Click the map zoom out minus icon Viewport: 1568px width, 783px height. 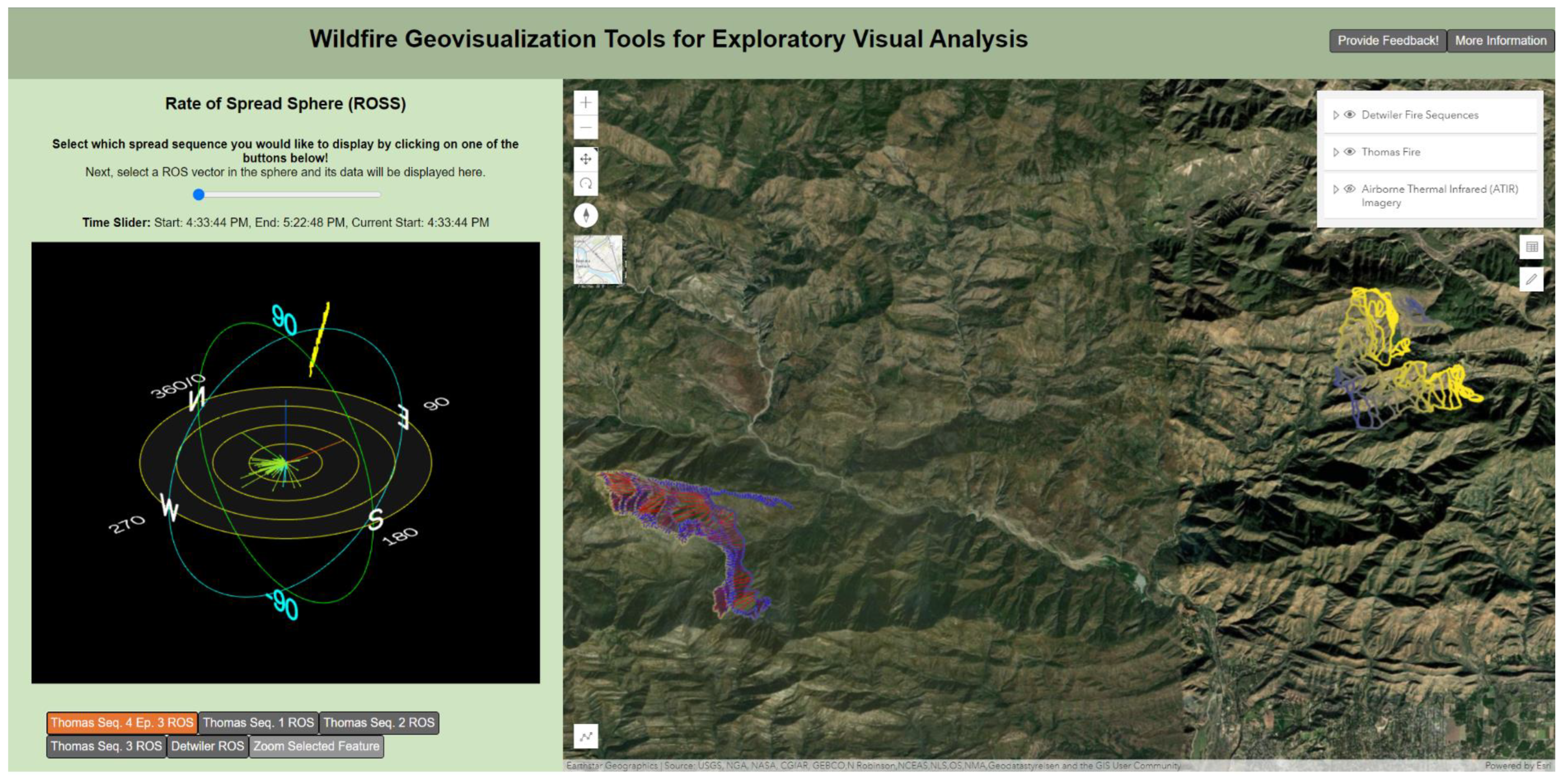pyautogui.click(x=586, y=128)
